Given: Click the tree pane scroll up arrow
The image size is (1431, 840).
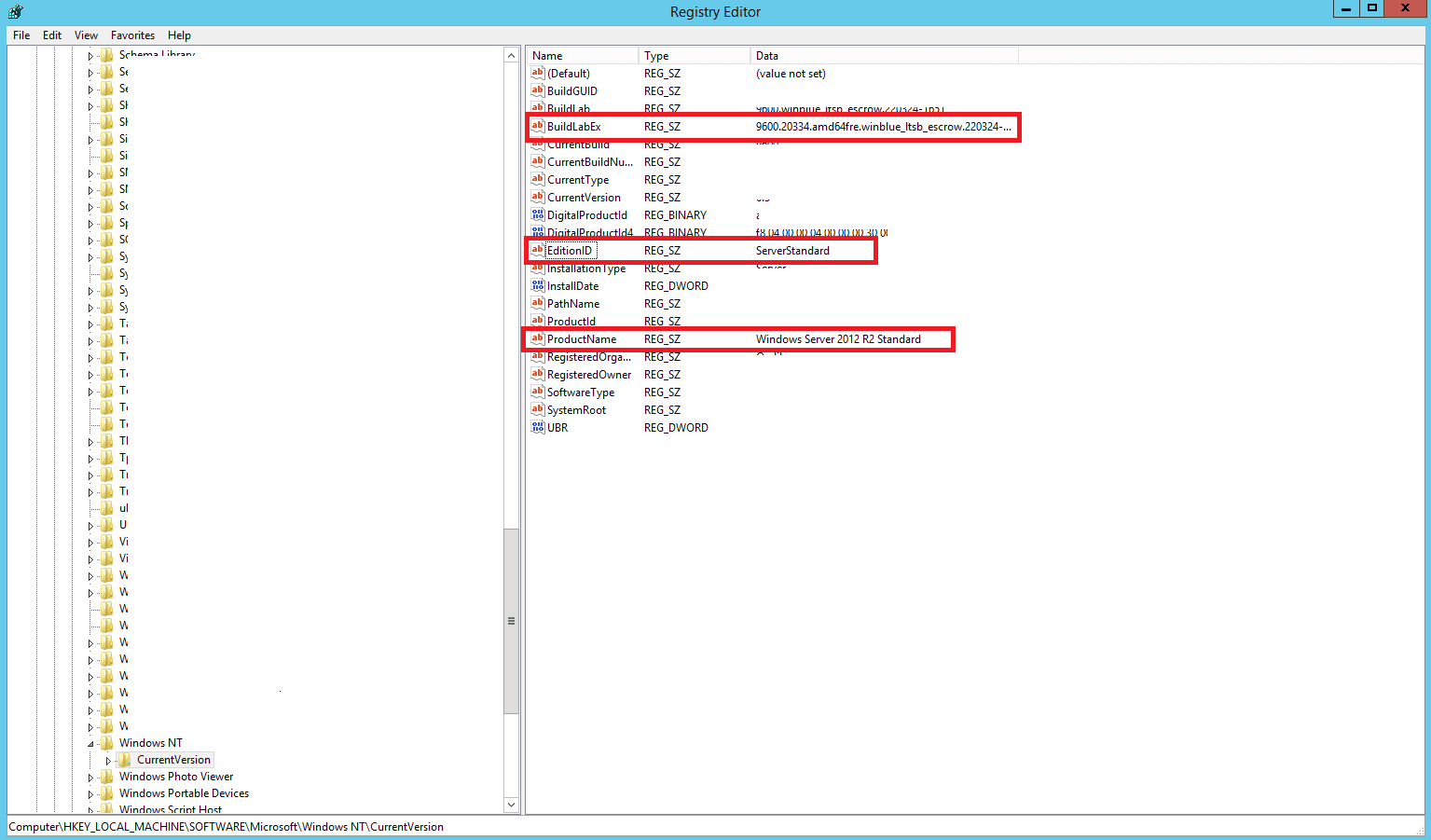Looking at the screenshot, I should pos(511,56).
